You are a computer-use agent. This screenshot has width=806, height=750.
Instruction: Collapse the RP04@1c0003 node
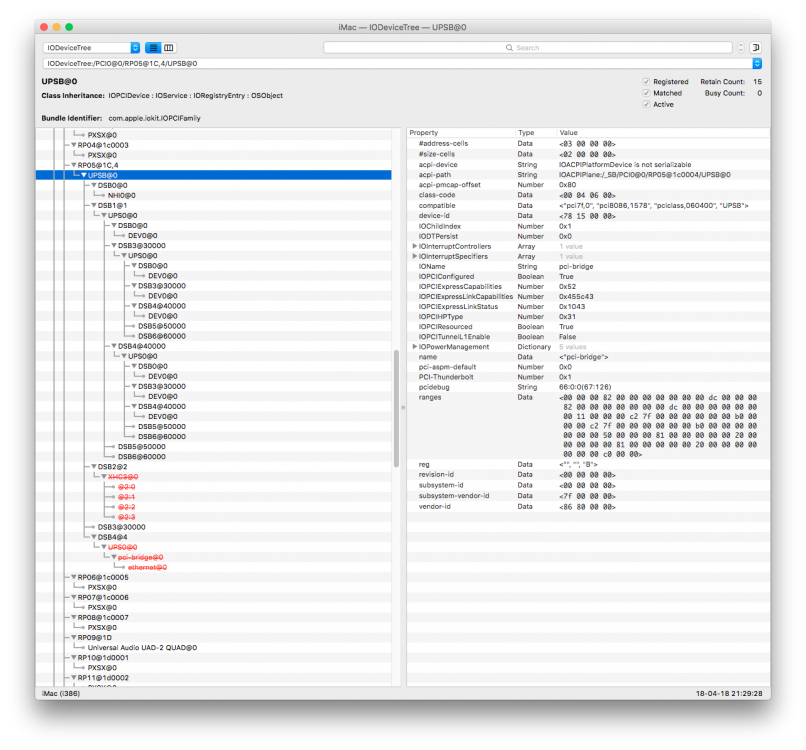[x=74, y=145]
